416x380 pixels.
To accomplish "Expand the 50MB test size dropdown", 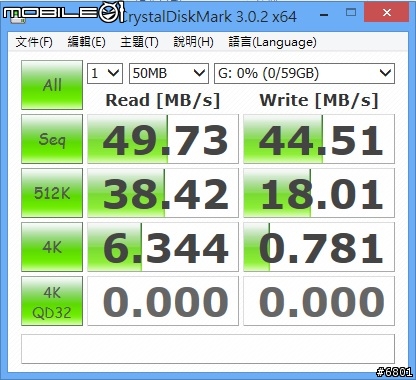I will pyautogui.click(x=169, y=73).
